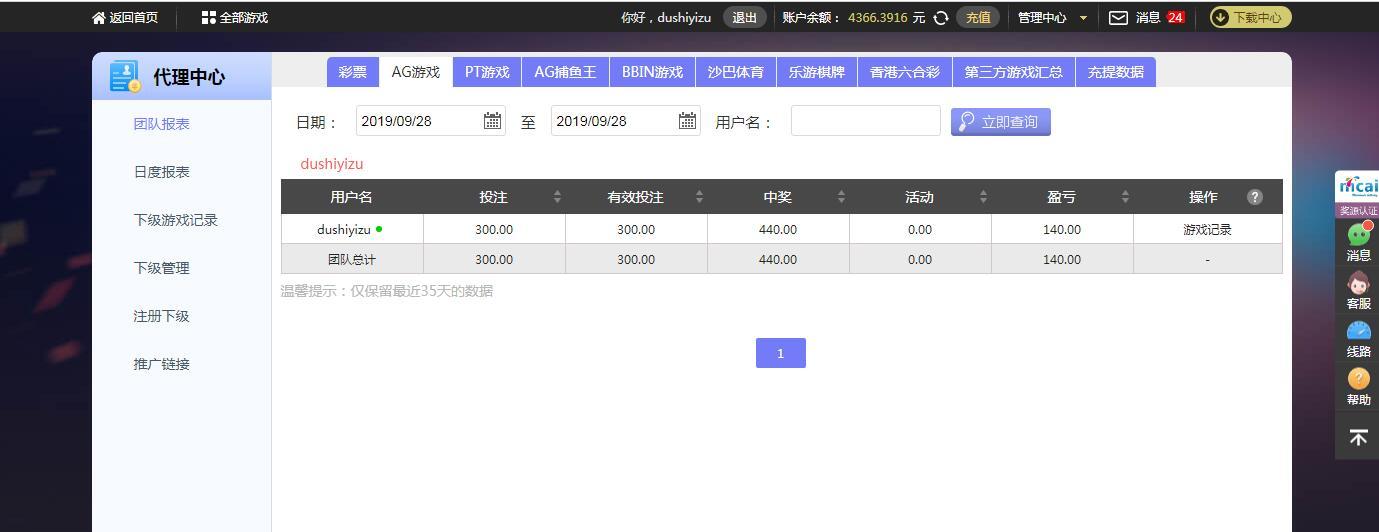This screenshot has height=532, width=1379.
Task: Click the envelope message icon in the top bar
Action: coord(1118,18)
